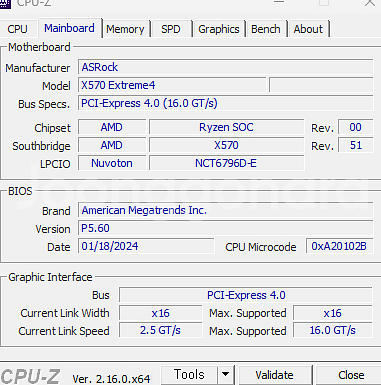Click the BIOS date 01/18/2024 field

(x=146, y=246)
